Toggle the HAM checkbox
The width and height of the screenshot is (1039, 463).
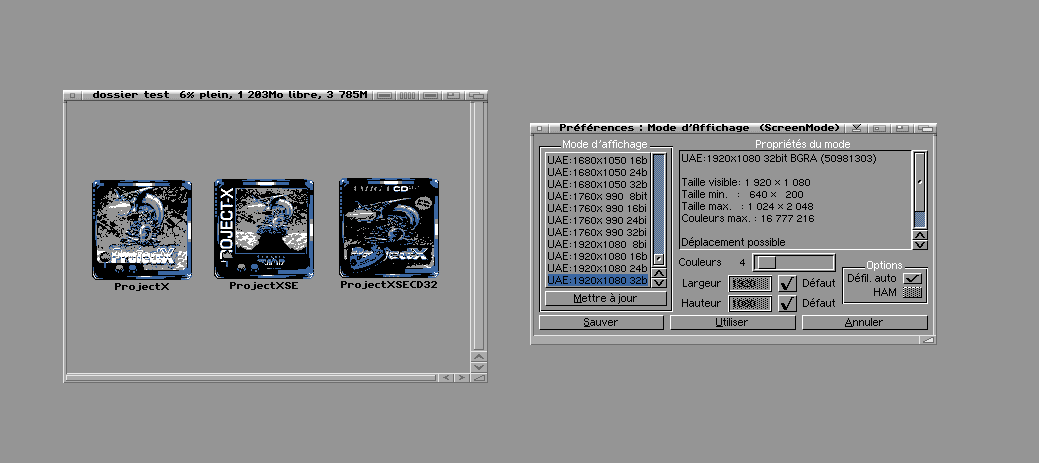(913, 292)
